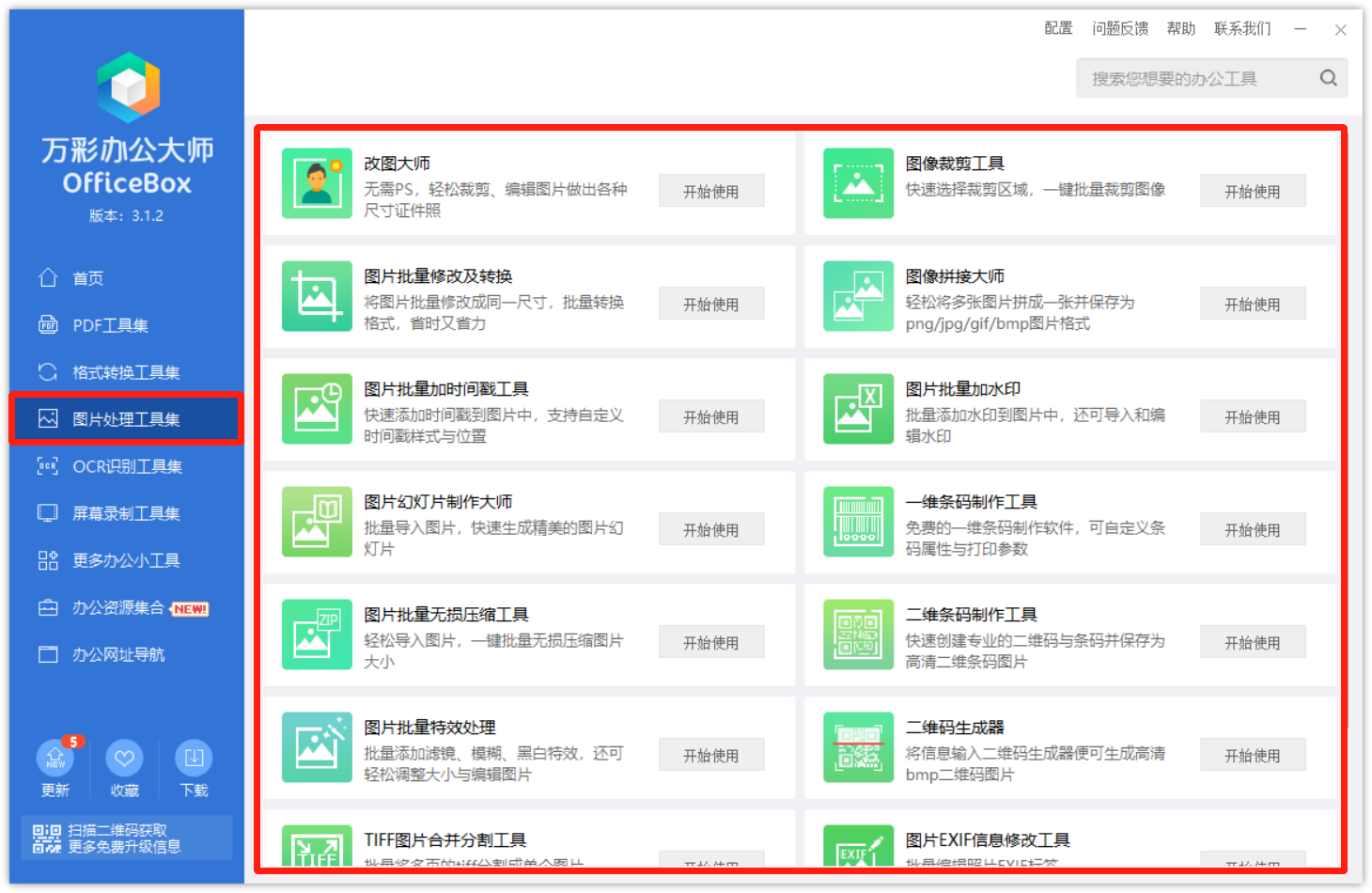
Task: Click the 图片幻灯片制作大师 icon
Action: pyautogui.click(x=317, y=522)
